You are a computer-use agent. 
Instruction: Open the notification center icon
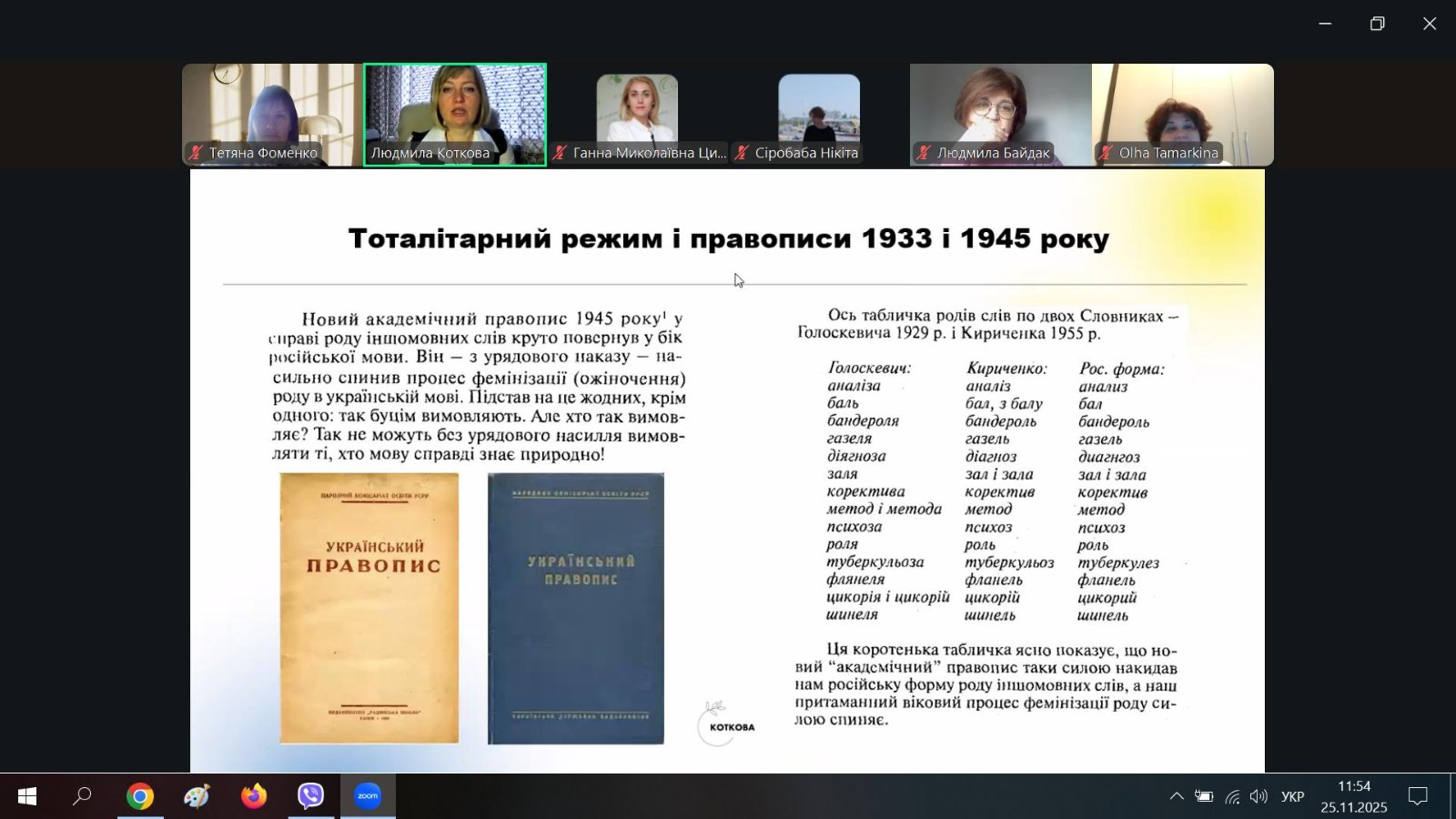tap(1418, 797)
